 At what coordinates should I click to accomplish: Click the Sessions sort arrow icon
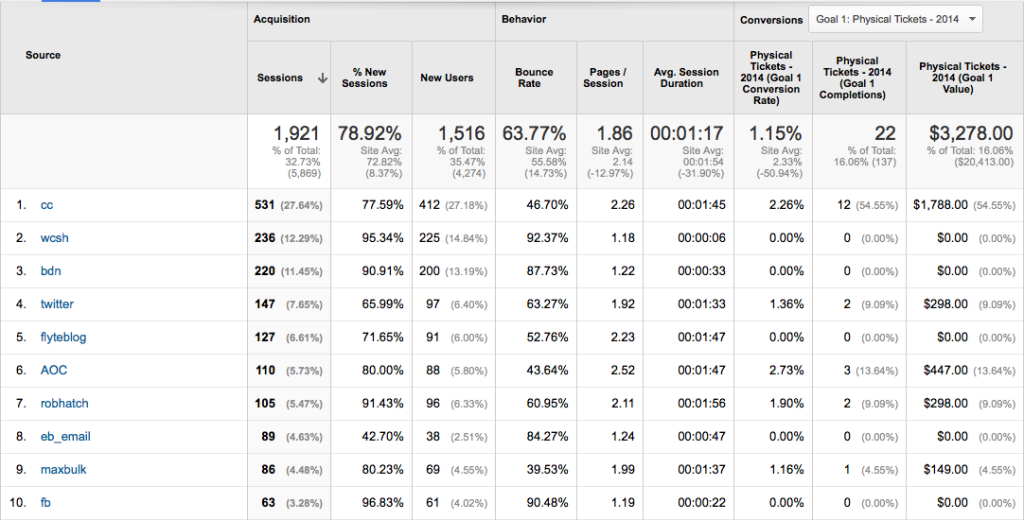[322, 78]
